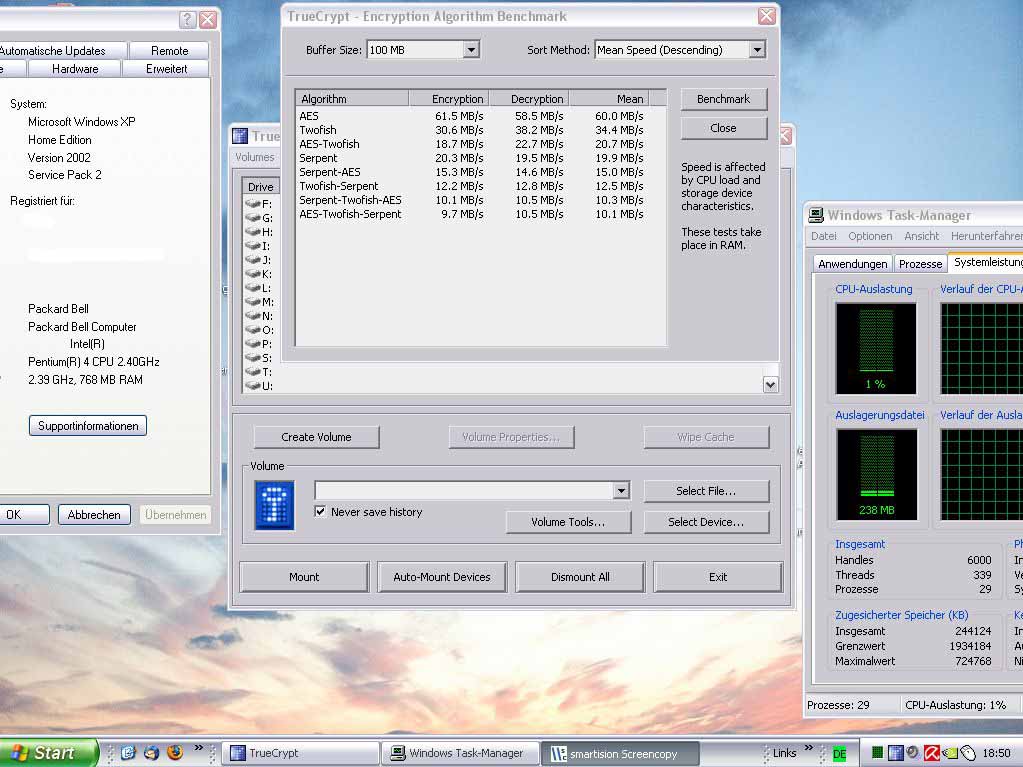Image resolution: width=1023 pixels, height=767 pixels.
Task: Click the Encryption column header
Action: [x=449, y=98]
